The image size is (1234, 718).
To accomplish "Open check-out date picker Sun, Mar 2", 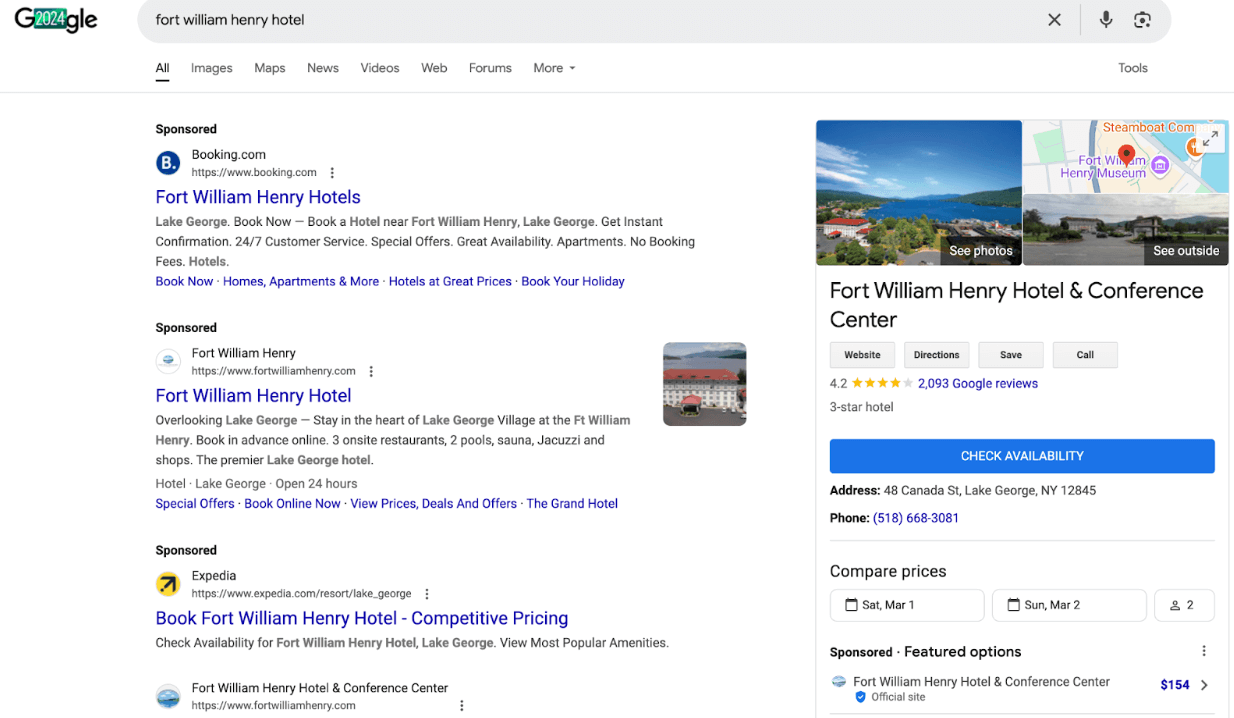I will click(1068, 605).
